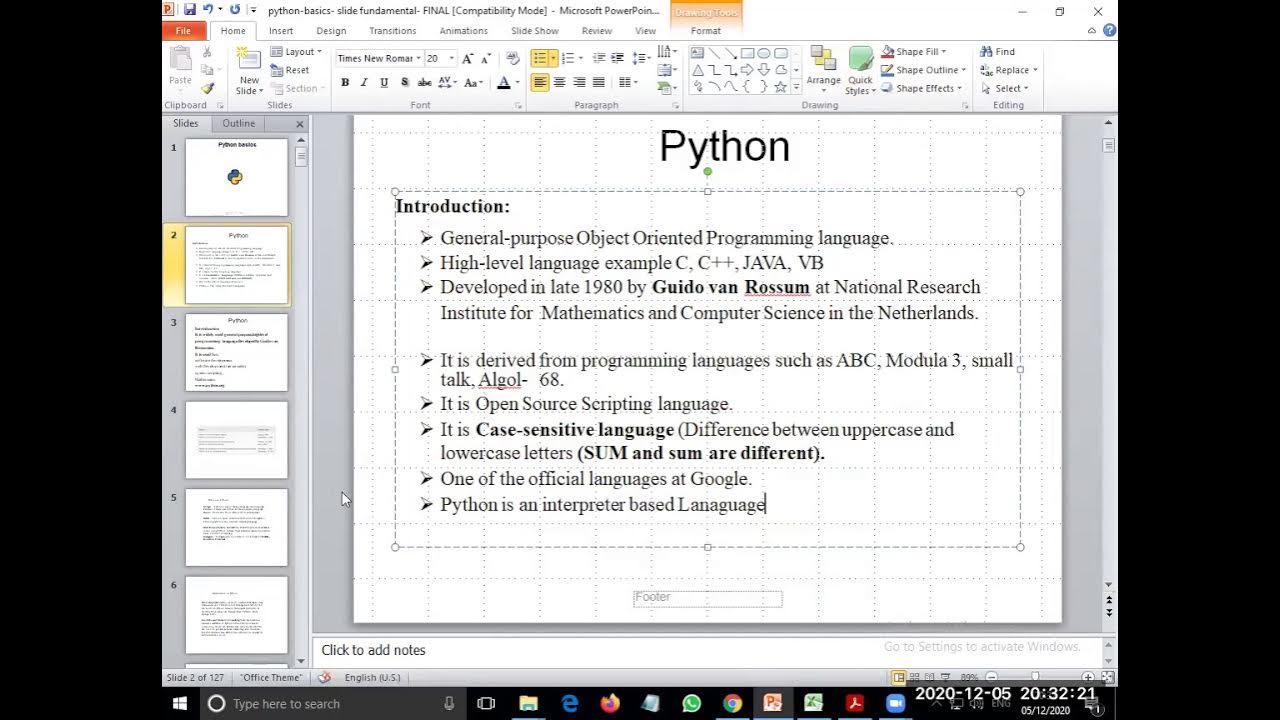Switch to the Animations tab

click(463, 31)
